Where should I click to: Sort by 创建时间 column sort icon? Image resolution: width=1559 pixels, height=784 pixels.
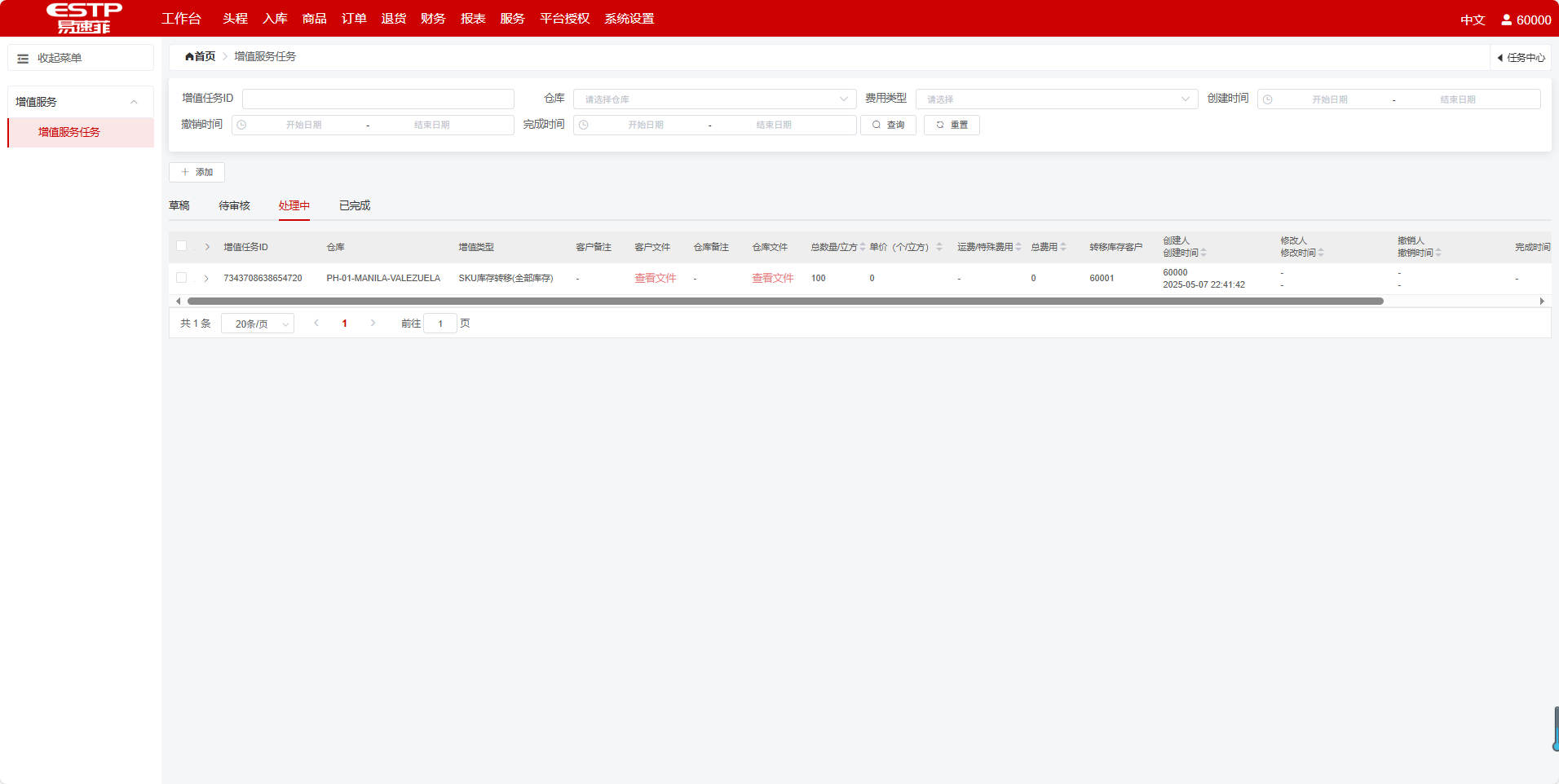(1203, 253)
